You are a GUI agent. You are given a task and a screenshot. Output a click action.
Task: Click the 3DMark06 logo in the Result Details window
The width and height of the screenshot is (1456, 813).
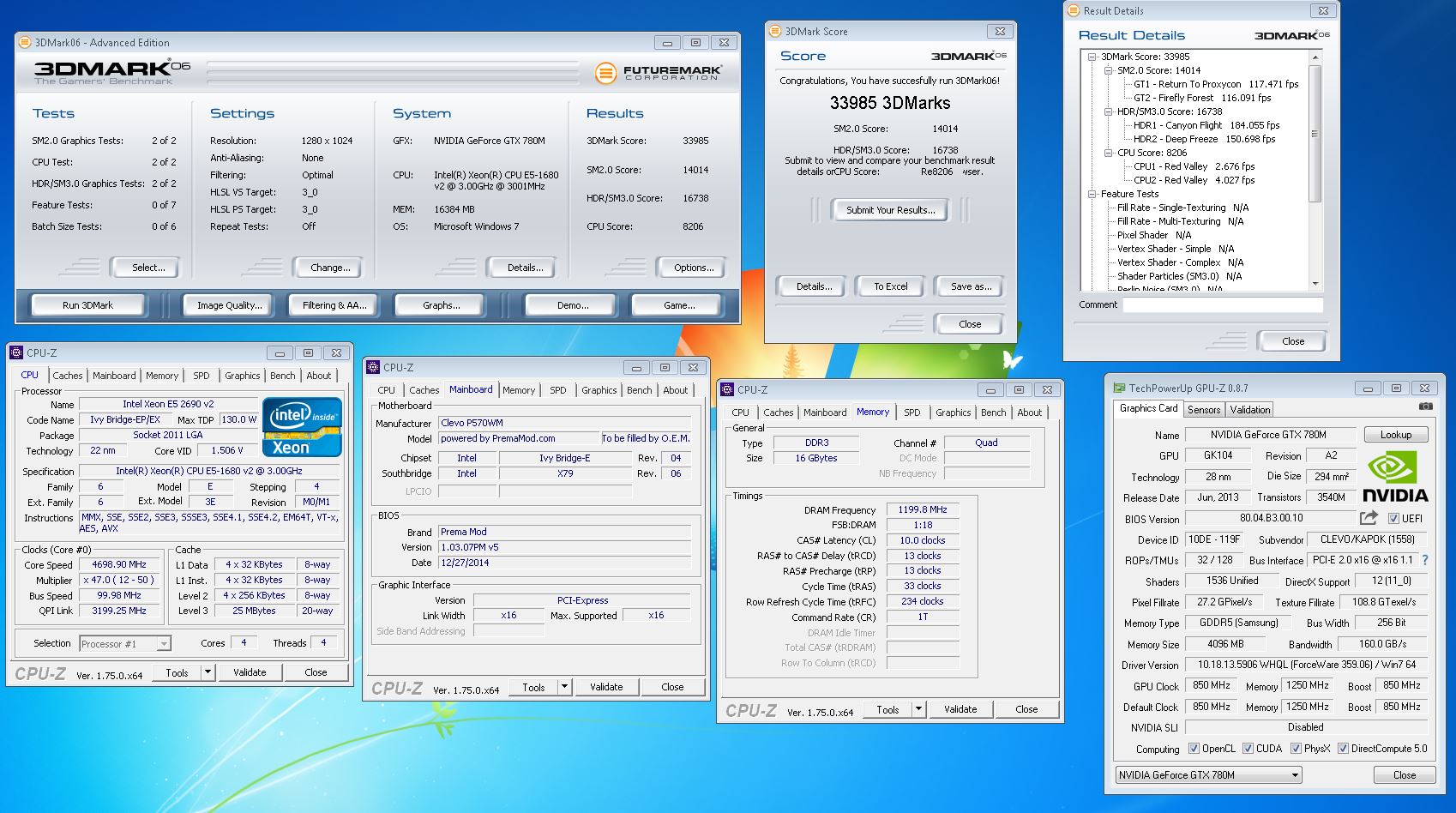1291,35
